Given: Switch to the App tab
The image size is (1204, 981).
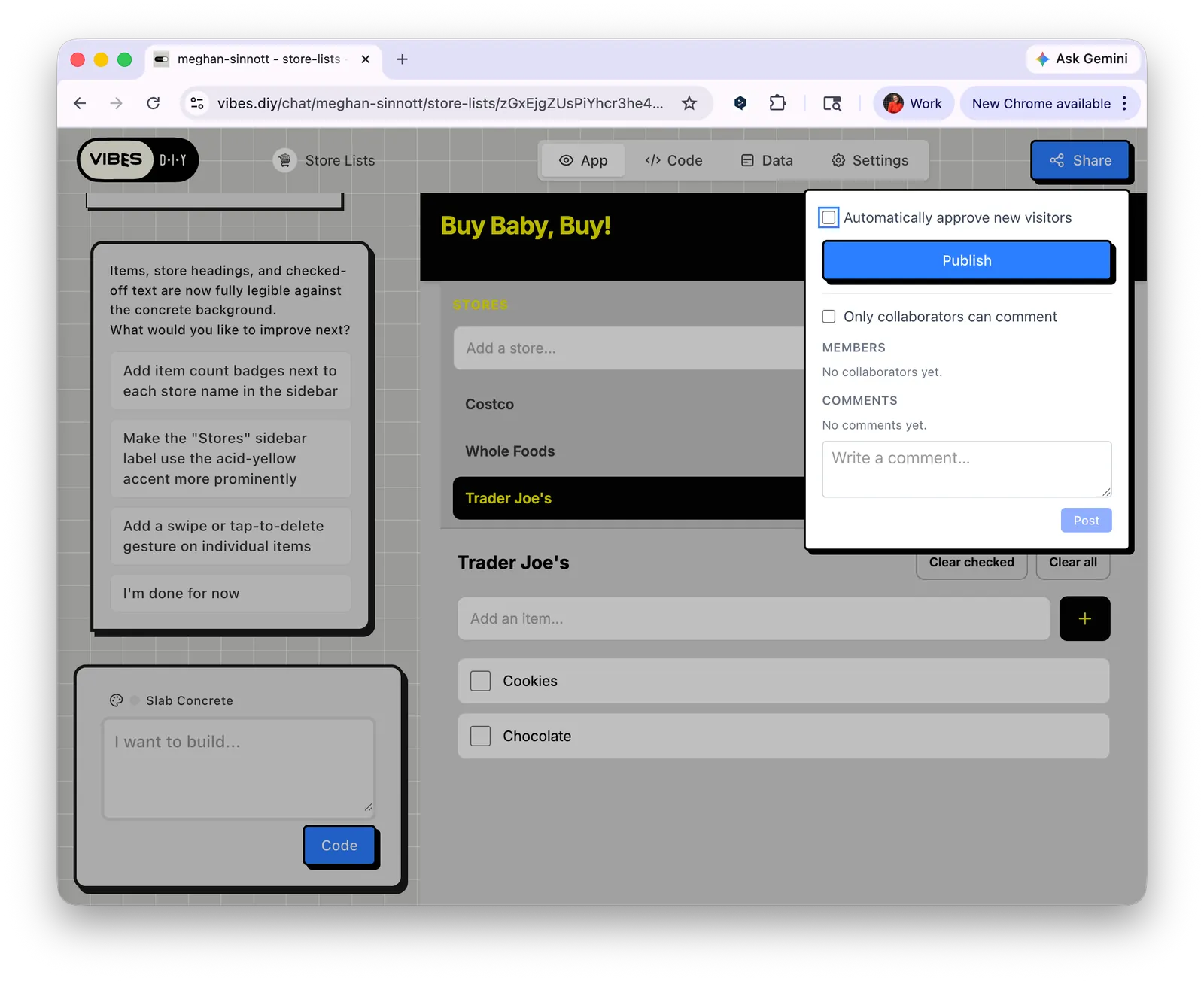Looking at the screenshot, I should pos(583,160).
